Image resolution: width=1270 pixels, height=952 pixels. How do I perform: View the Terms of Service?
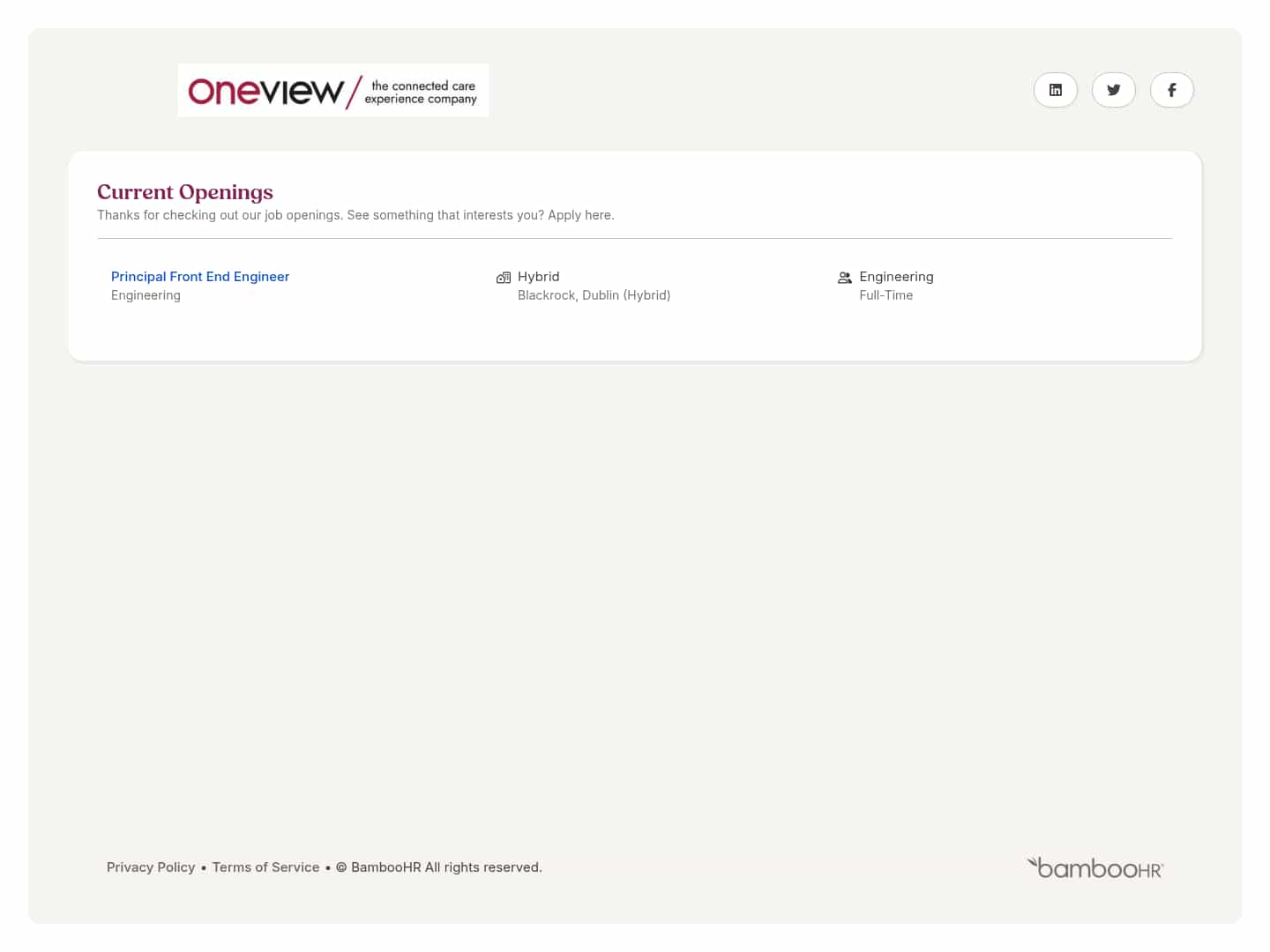point(265,866)
